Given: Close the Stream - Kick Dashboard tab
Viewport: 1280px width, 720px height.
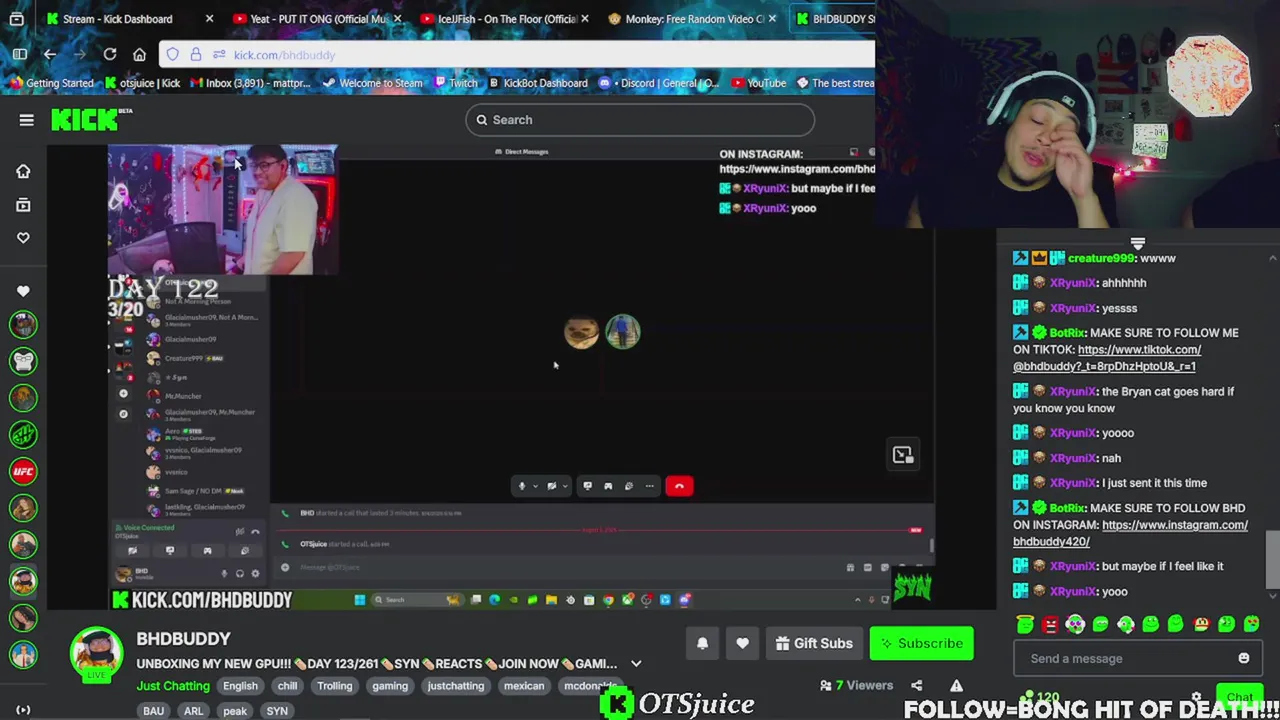Looking at the screenshot, I should point(209,19).
